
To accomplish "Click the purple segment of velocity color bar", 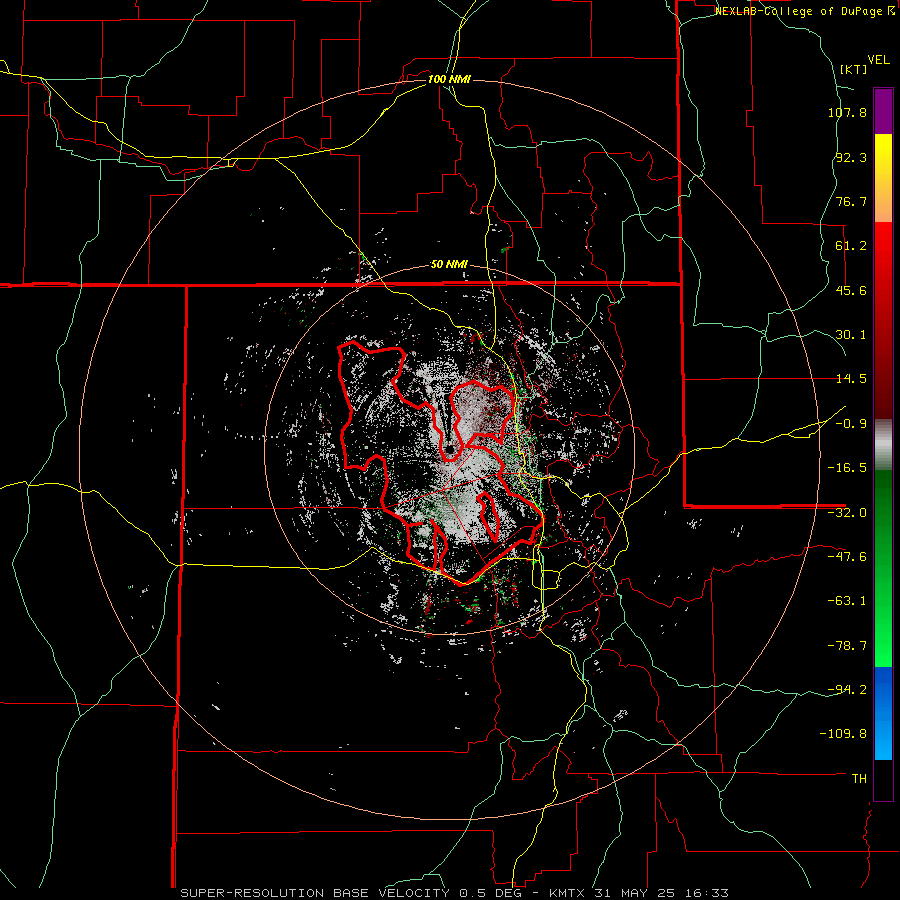I will [x=883, y=111].
